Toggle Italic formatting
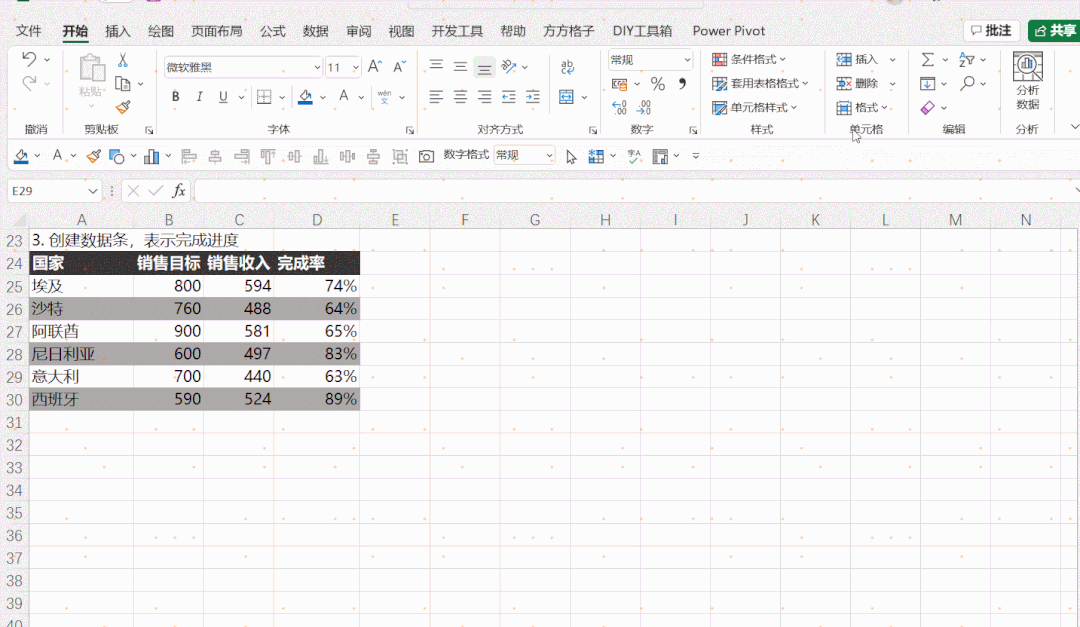Screen dimensions: 1080x627 point(199,97)
